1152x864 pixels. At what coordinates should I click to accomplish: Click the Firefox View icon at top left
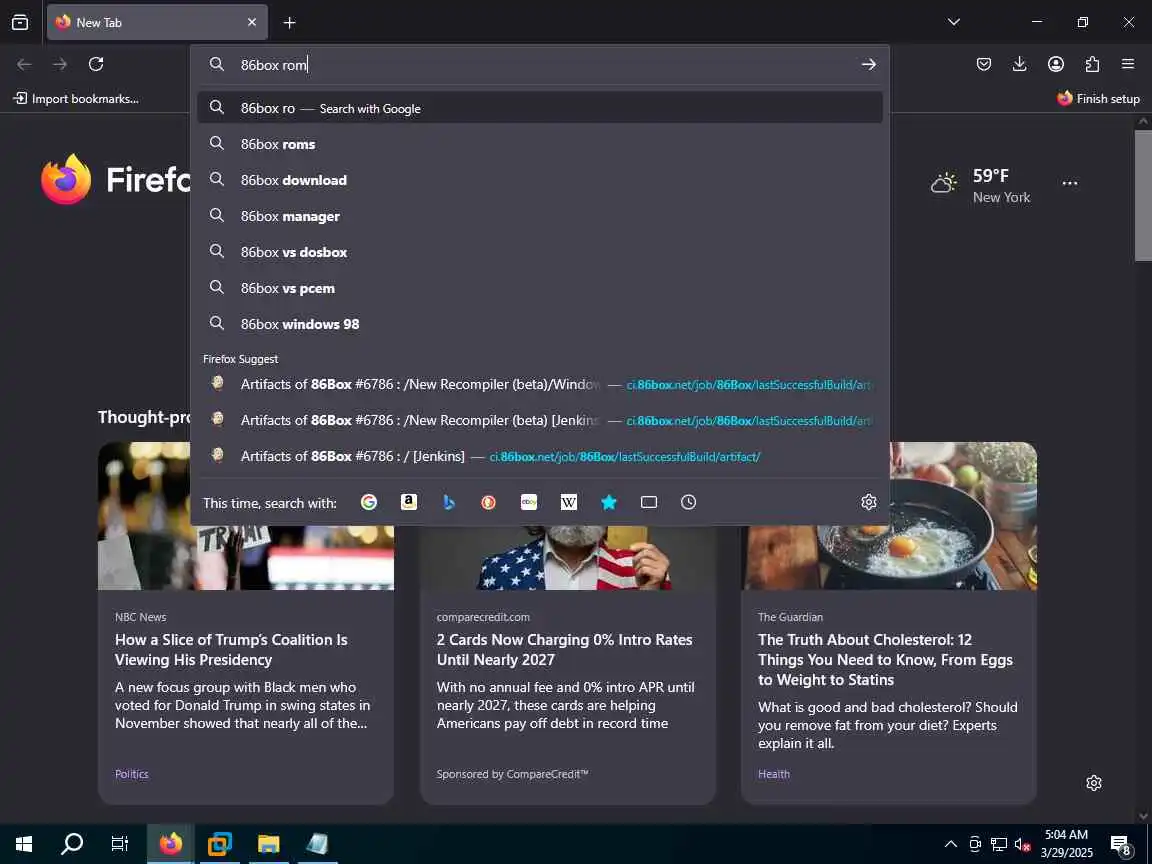coord(20,22)
